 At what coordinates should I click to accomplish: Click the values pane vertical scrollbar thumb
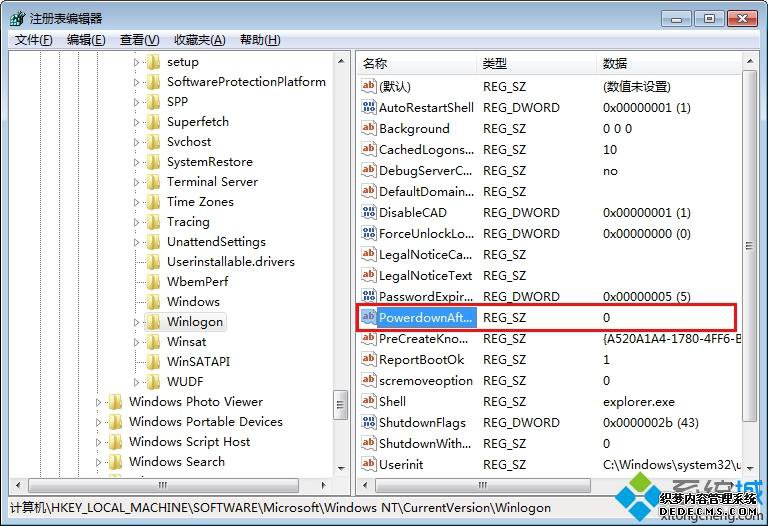tap(750, 246)
